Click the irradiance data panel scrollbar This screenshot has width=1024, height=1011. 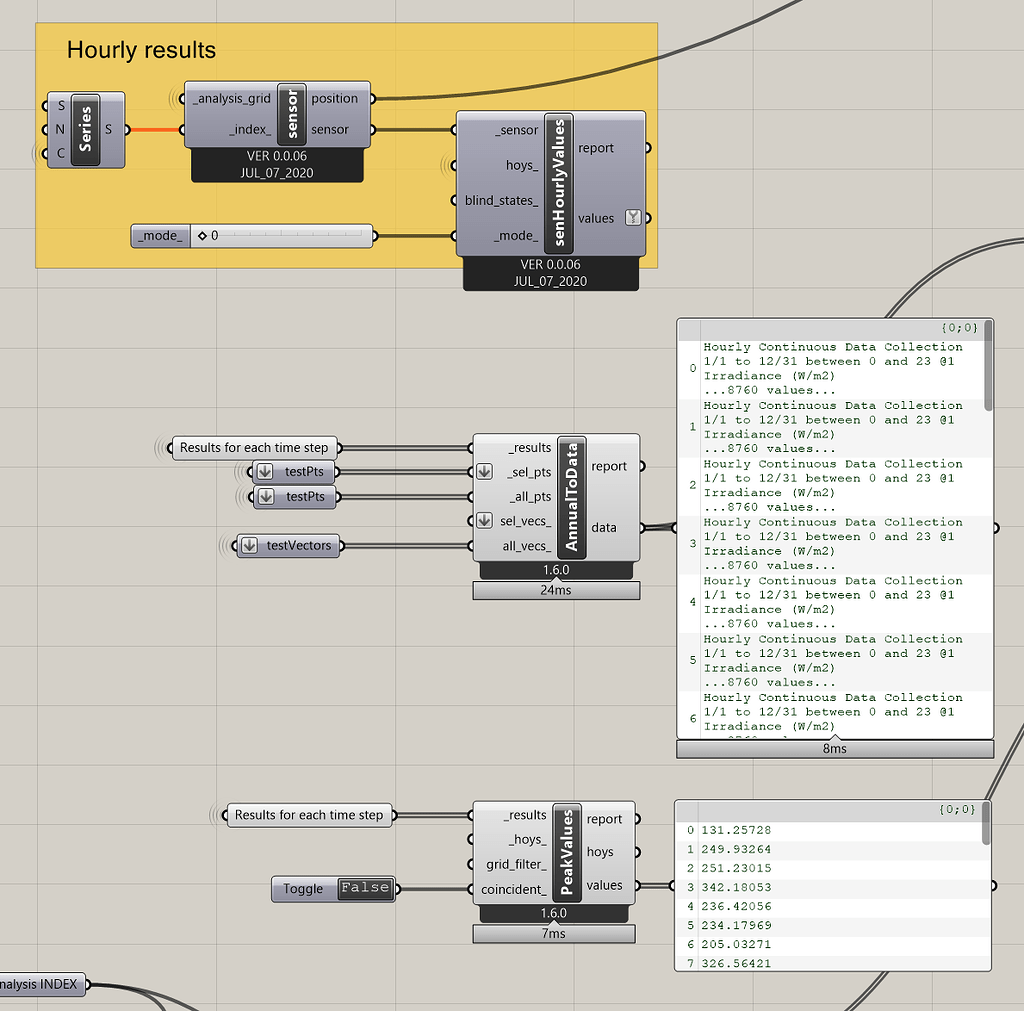(988, 380)
